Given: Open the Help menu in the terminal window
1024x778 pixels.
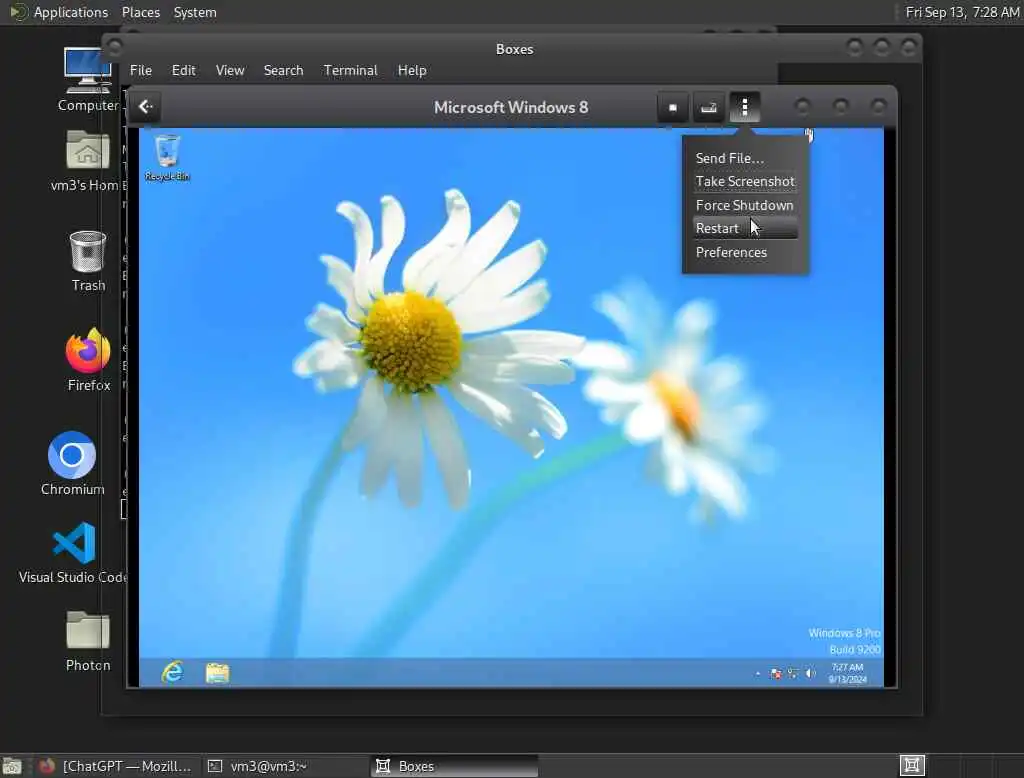Looking at the screenshot, I should click(412, 70).
